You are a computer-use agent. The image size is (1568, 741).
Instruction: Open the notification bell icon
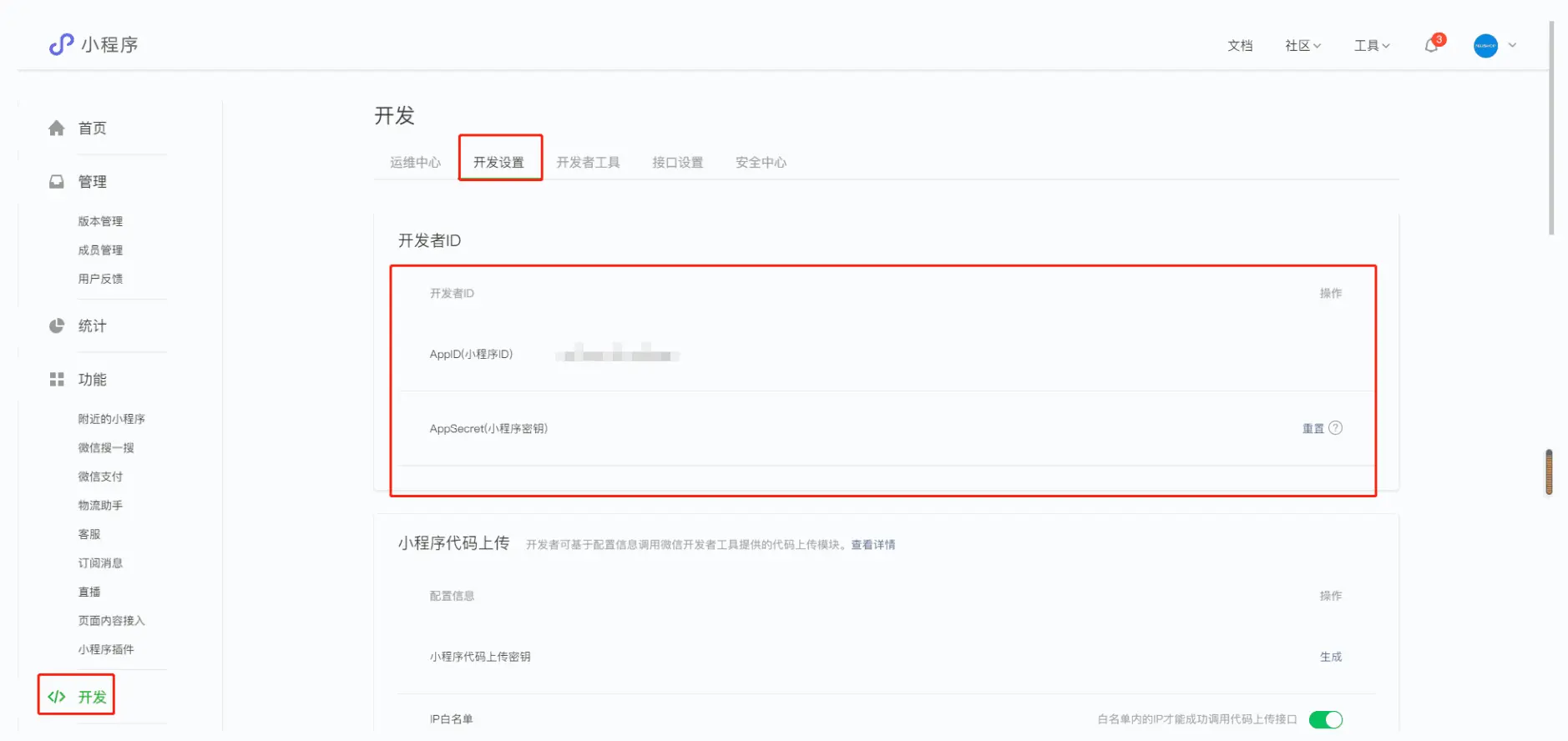pos(1431,46)
